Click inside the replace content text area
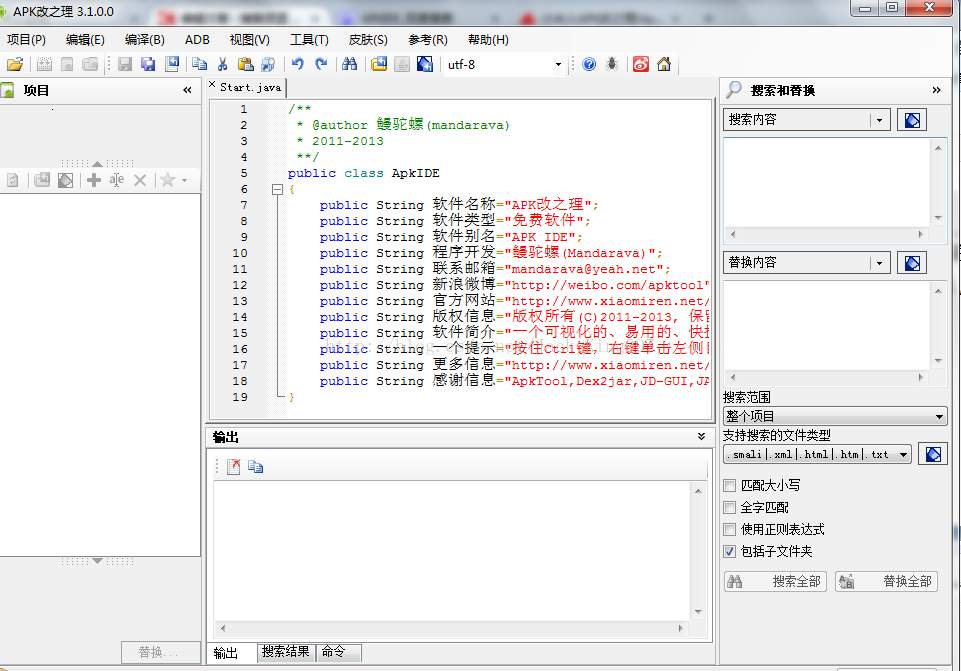Image resolution: width=961 pixels, height=671 pixels. pyautogui.click(x=827, y=326)
